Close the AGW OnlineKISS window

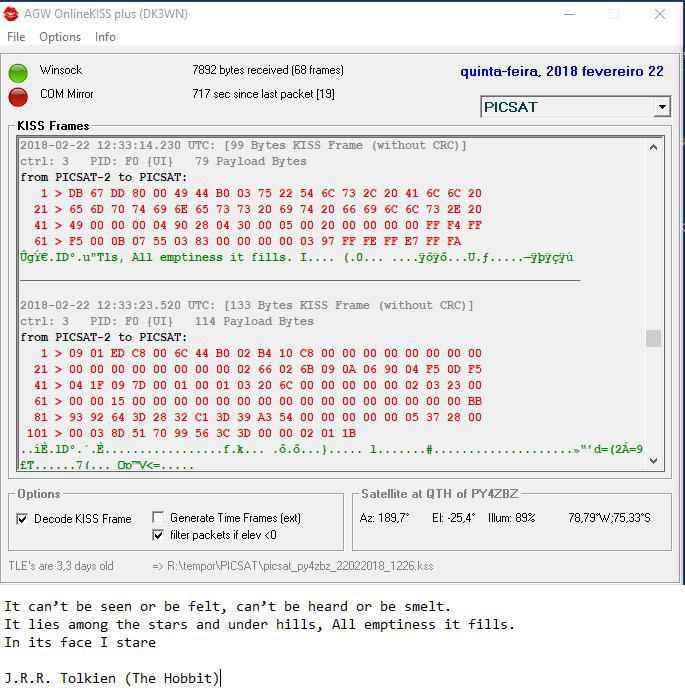pos(660,14)
